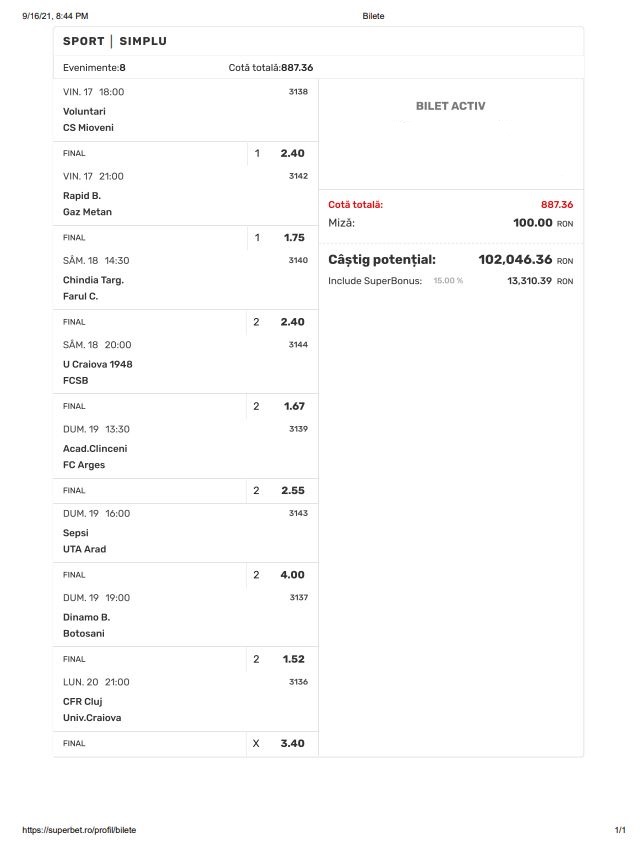Click the SPORT heading label
644x845 pixels.
83,42
